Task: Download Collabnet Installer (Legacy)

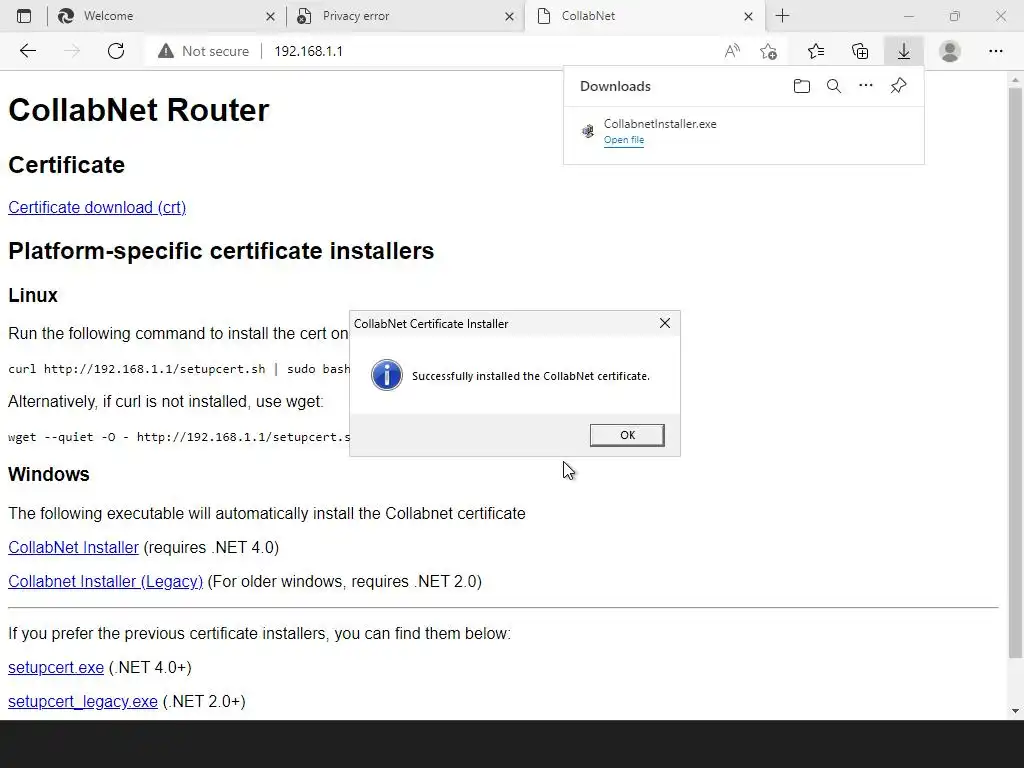Action: pyautogui.click(x=105, y=581)
